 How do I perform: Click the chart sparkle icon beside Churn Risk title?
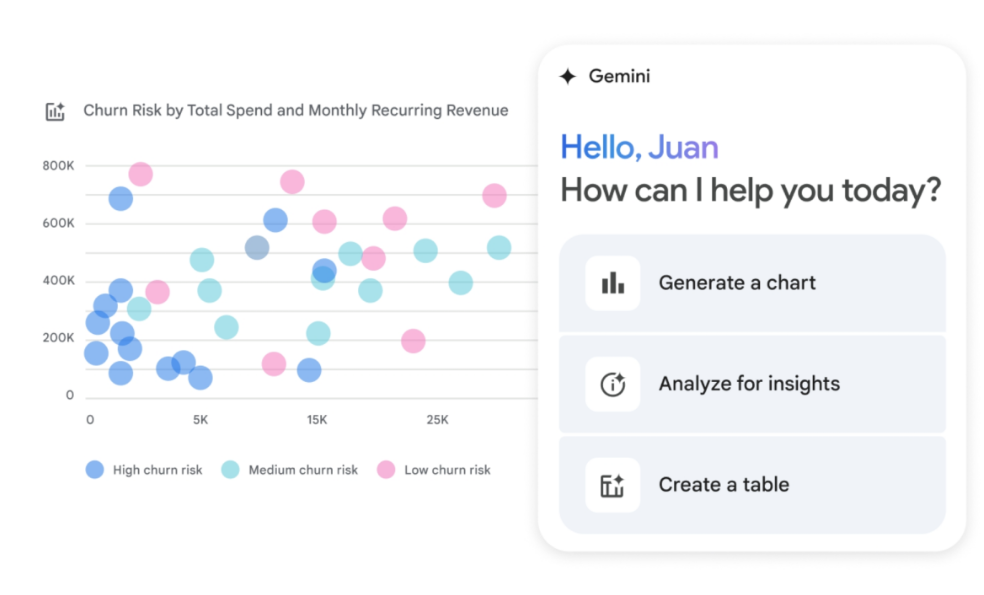coord(55,111)
